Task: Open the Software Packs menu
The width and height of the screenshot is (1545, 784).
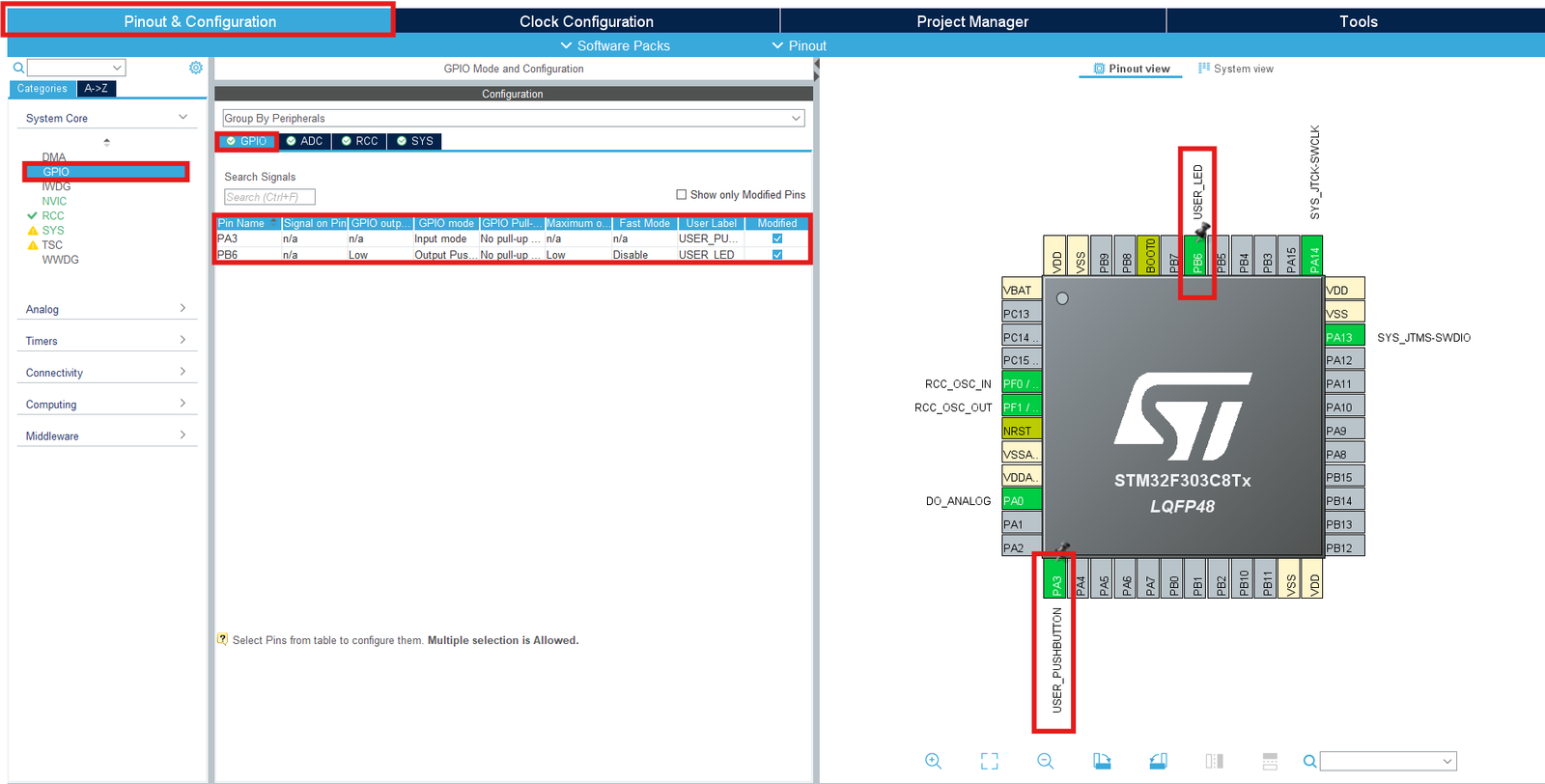Action: (x=615, y=45)
